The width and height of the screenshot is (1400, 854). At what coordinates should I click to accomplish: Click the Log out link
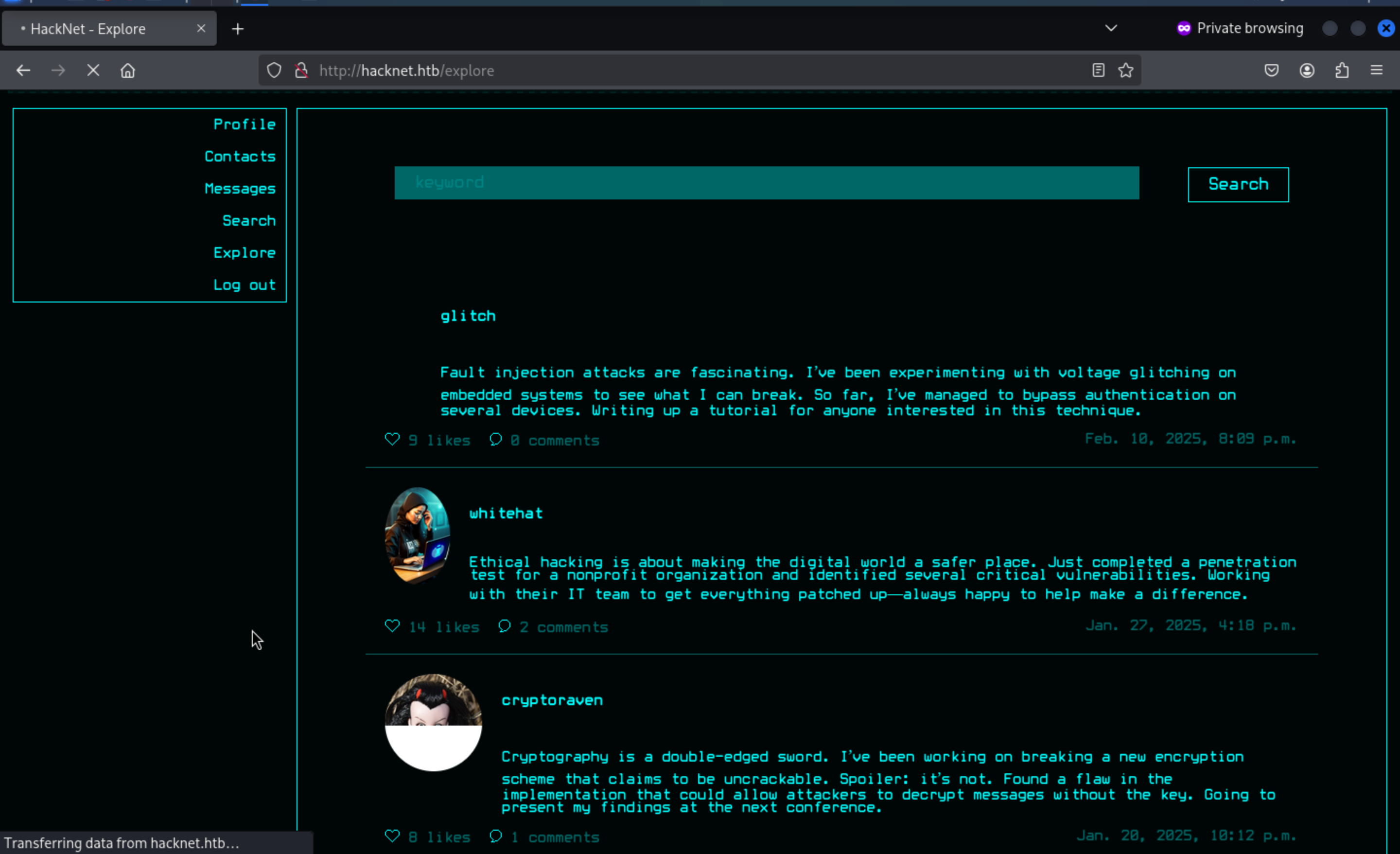pyautogui.click(x=245, y=285)
